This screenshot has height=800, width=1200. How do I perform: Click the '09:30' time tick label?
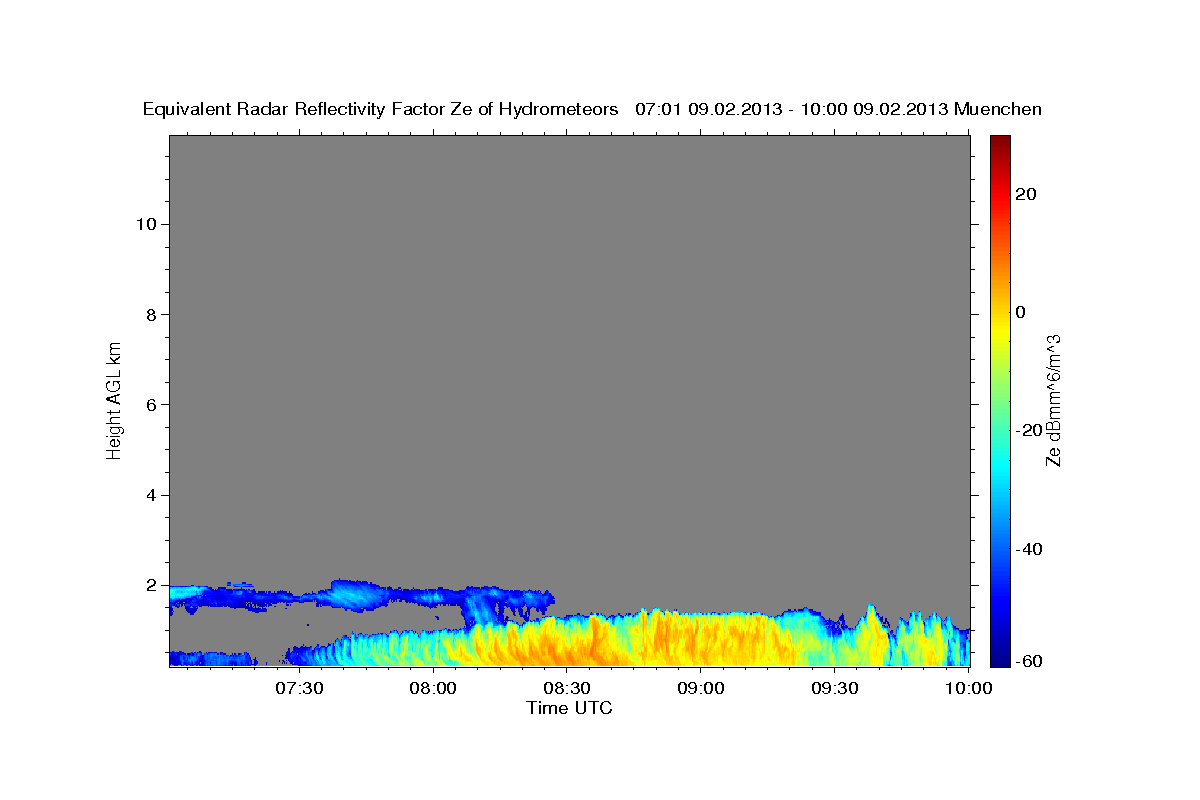[x=835, y=689]
